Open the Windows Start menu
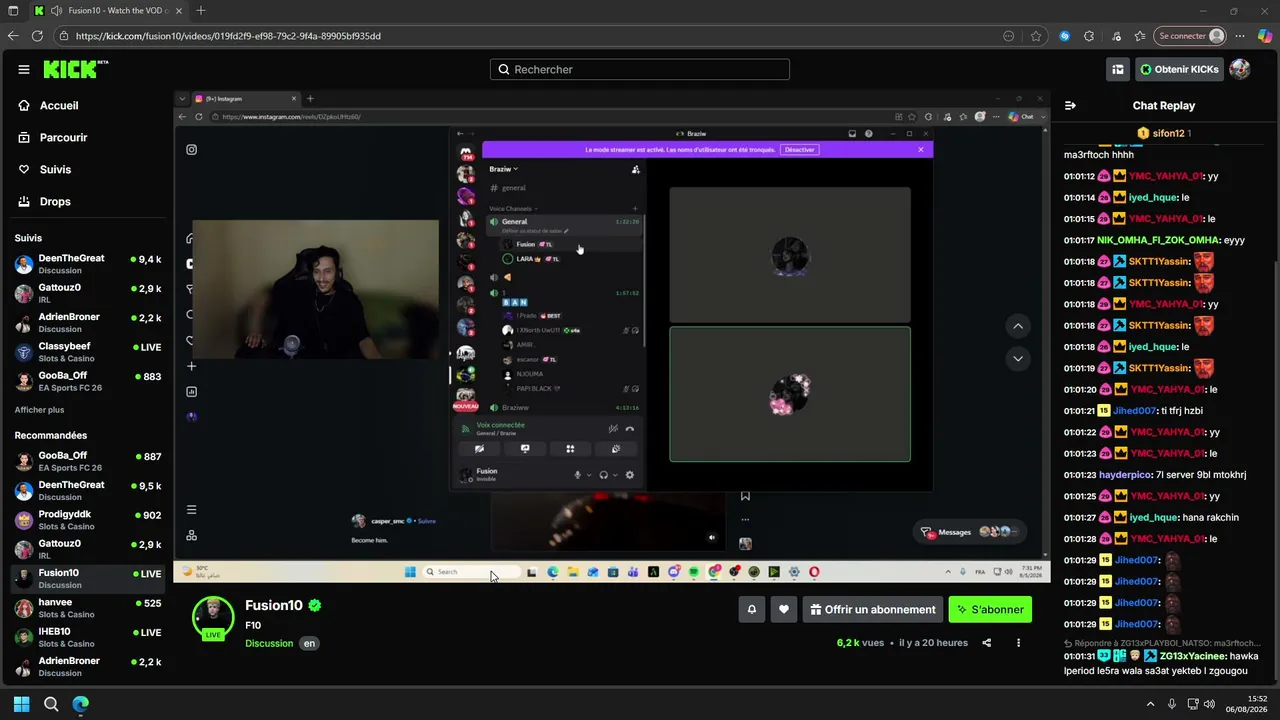The image size is (1280, 720). coord(21,704)
